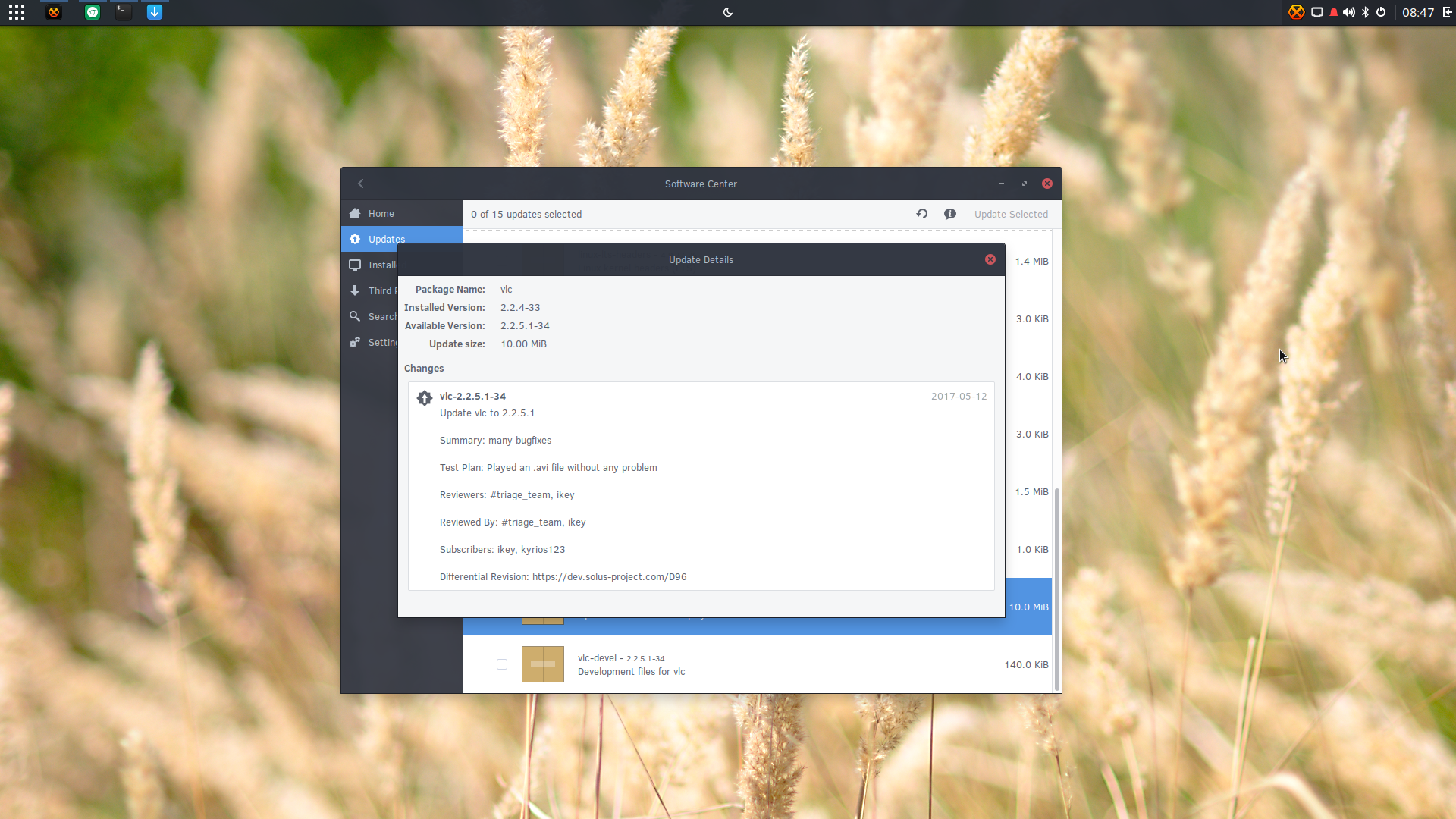The width and height of the screenshot is (1456, 819).
Task: Click the 1.0 KiB size entry
Action: click(1033, 549)
